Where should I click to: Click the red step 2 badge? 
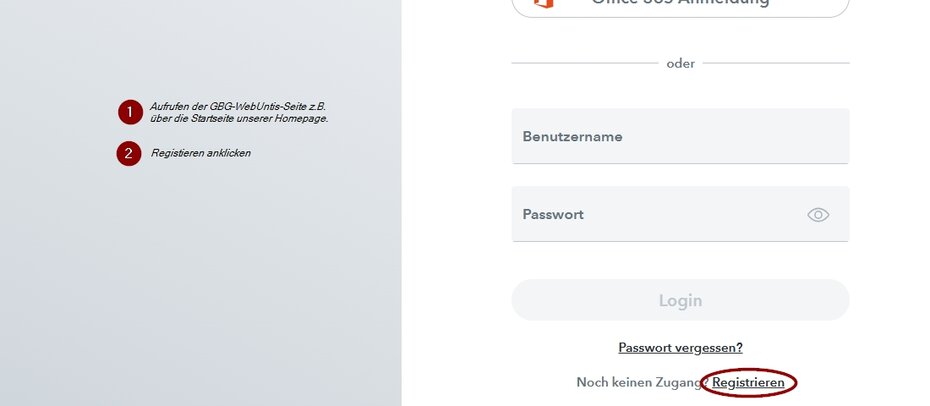point(129,153)
